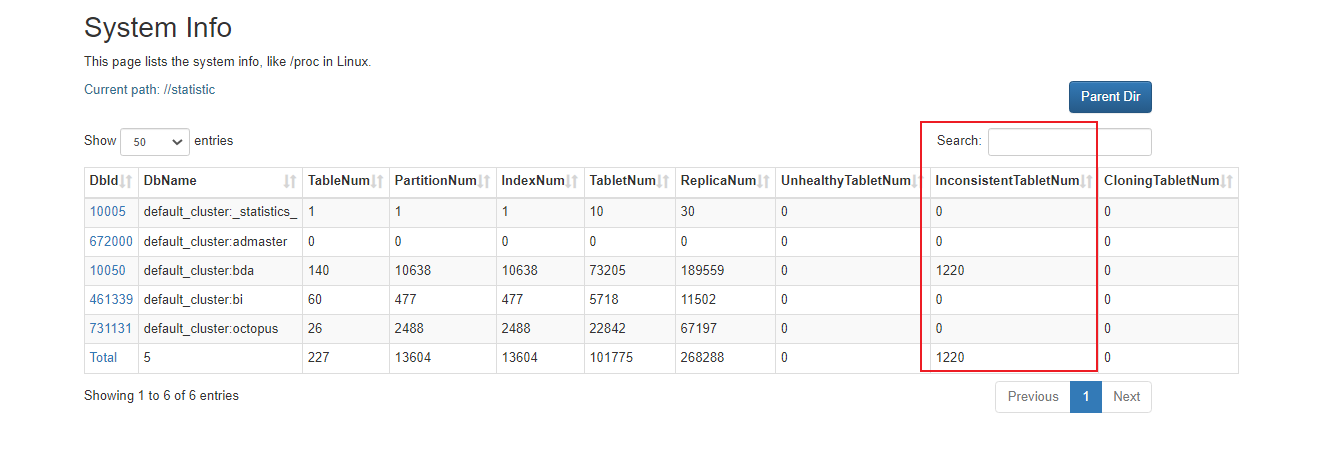1332x461 pixels.
Task: Select page 1 in pagination
Action: tap(1085, 397)
